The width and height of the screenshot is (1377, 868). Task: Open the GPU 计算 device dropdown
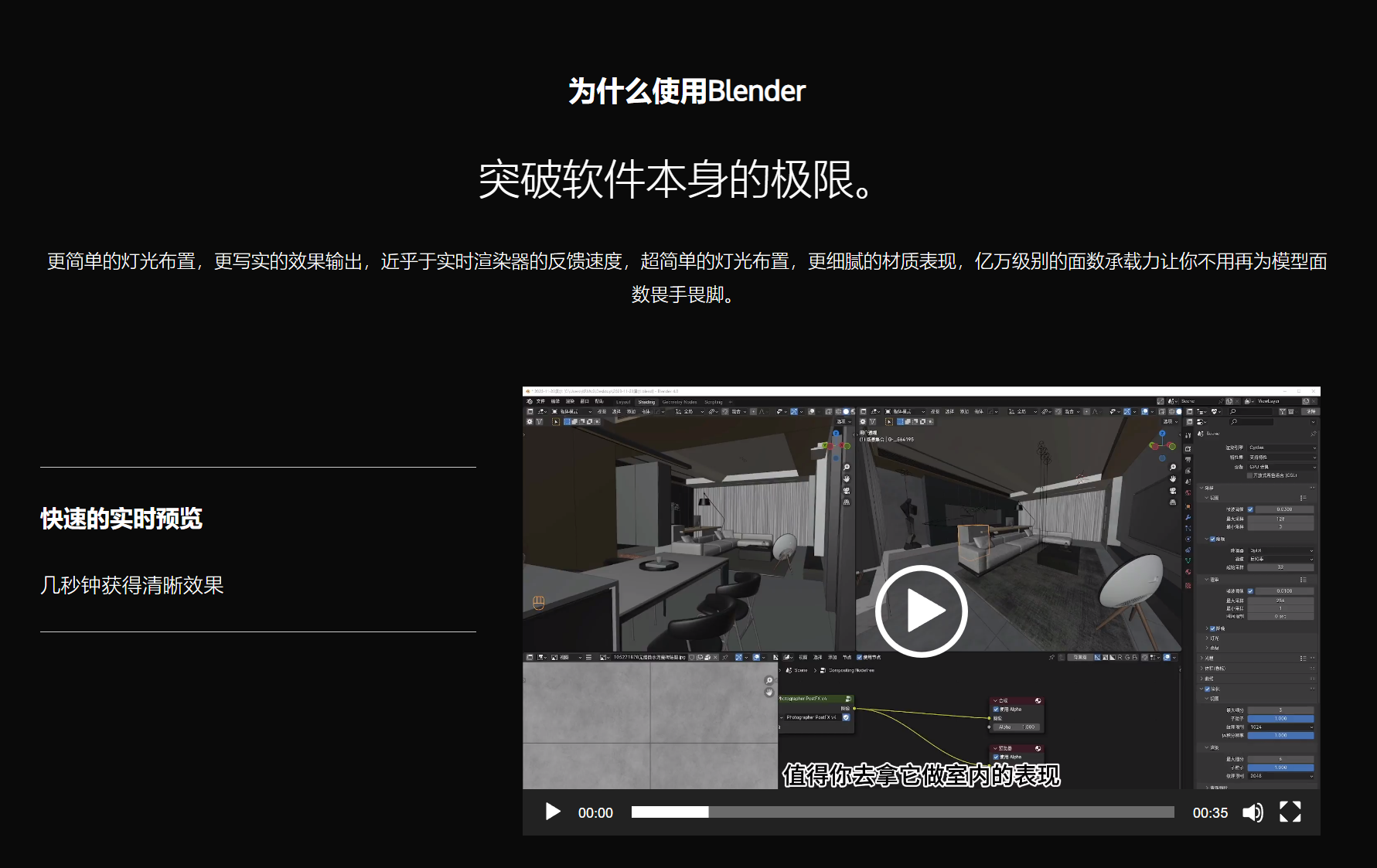pyautogui.click(x=1281, y=467)
